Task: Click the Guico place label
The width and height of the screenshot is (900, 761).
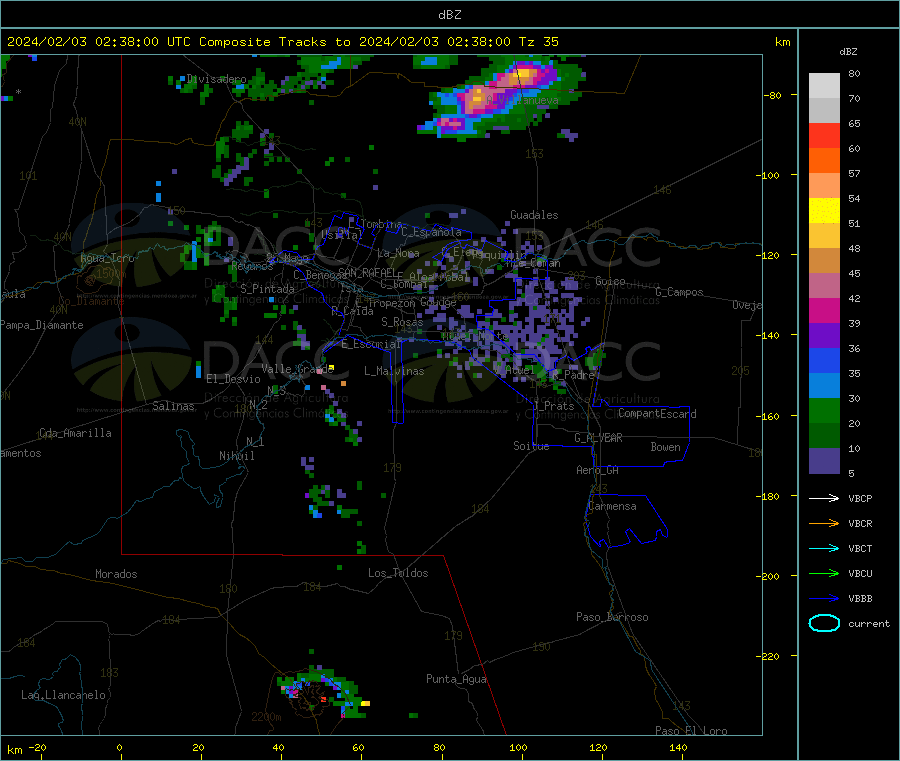Action: [610, 281]
